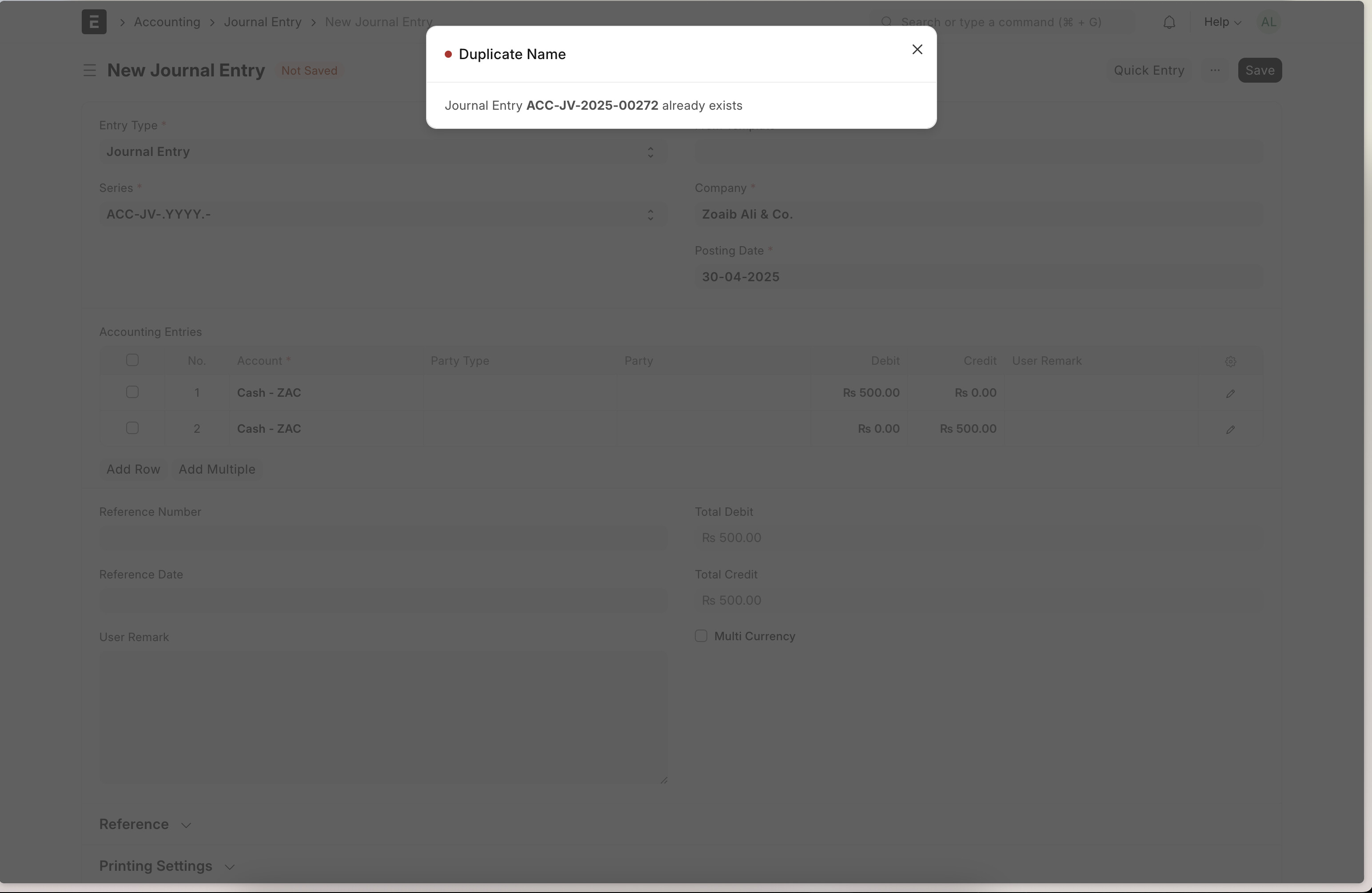The image size is (1372, 893).
Task: Click Cash - ZAC account in row 2
Action: tap(326, 429)
